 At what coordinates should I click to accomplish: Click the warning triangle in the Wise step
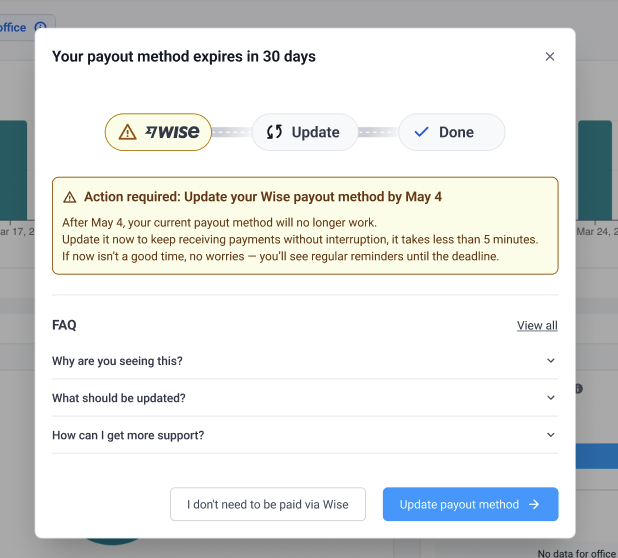tap(127, 132)
